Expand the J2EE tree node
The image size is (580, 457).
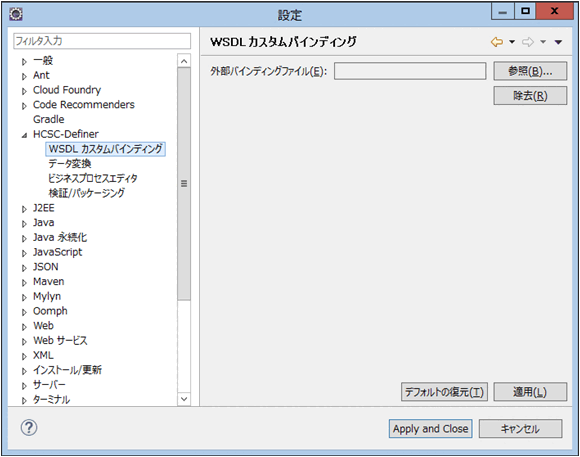24,209
